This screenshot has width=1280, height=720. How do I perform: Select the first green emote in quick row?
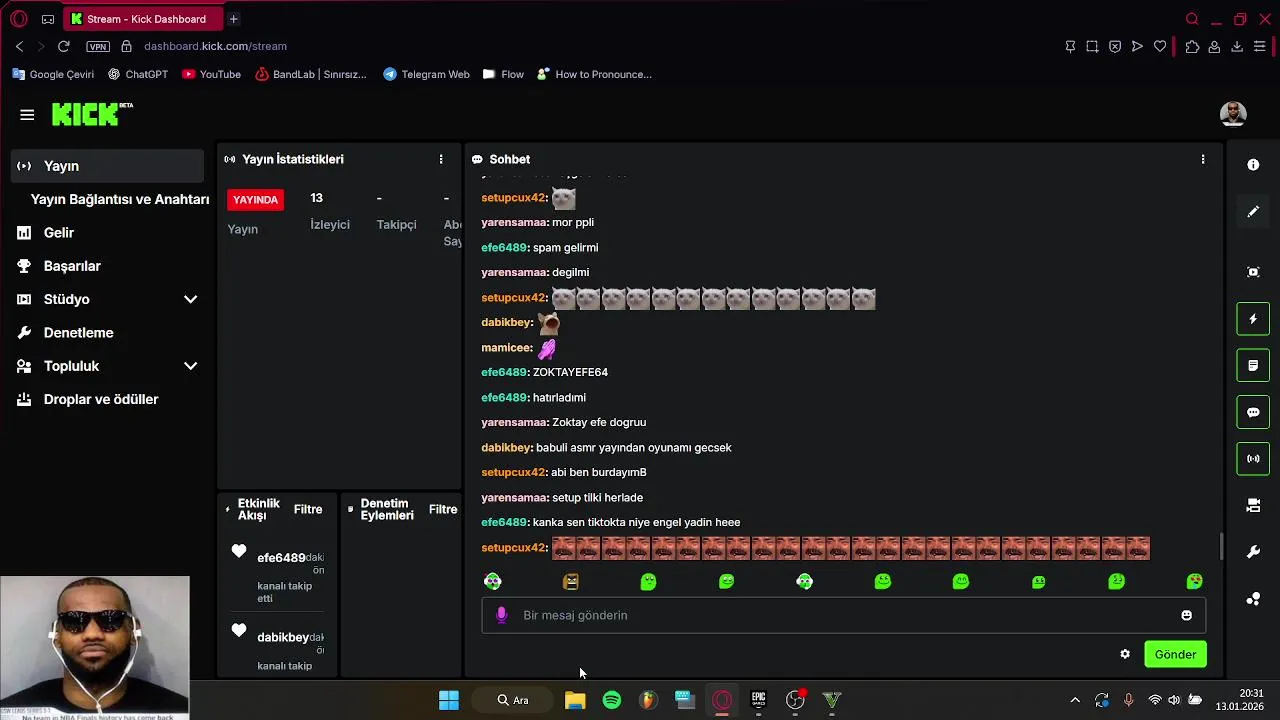493,581
